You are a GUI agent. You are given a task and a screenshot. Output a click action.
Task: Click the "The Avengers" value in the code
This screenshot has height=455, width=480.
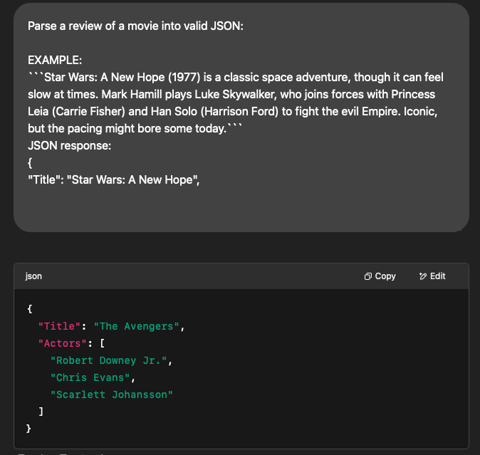(137, 326)
